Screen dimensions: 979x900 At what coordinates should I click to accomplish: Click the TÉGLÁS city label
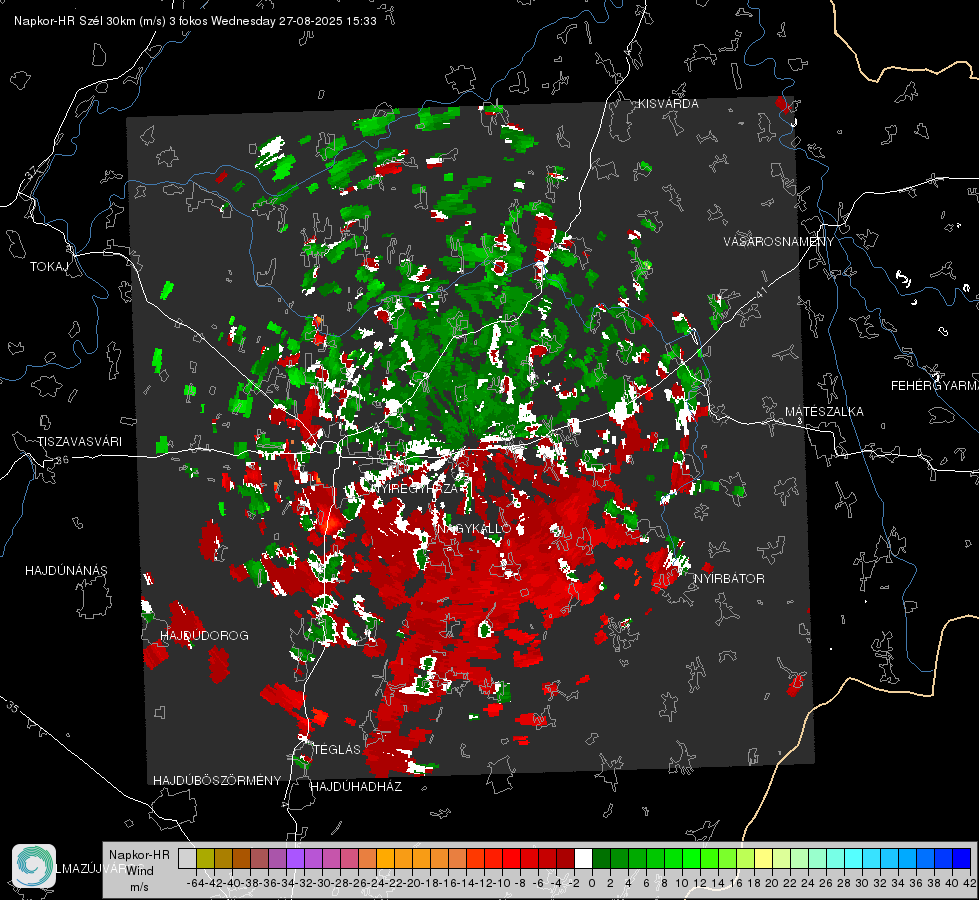pos(337,750)
